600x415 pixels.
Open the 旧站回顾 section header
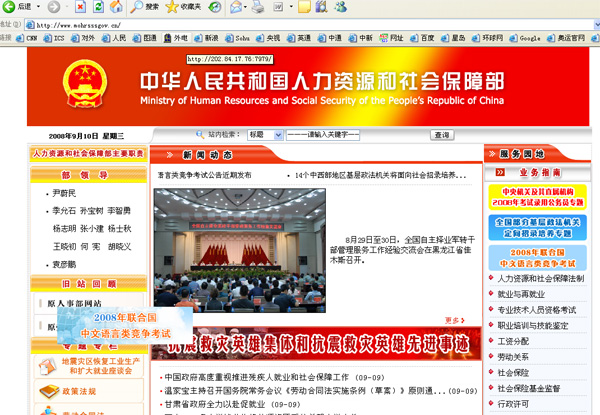88,284
